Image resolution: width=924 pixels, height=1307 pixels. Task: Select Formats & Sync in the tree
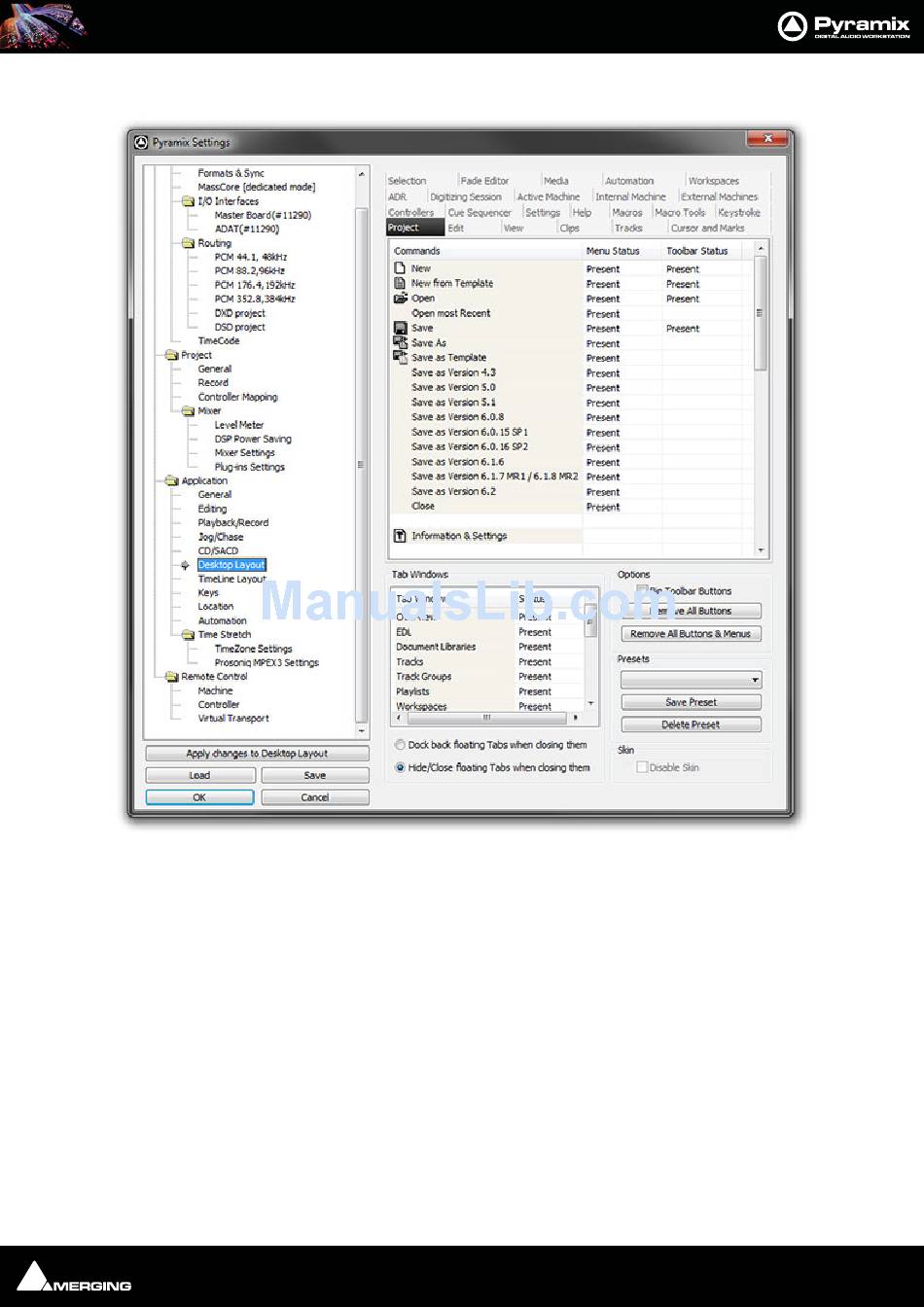(231, 173)
